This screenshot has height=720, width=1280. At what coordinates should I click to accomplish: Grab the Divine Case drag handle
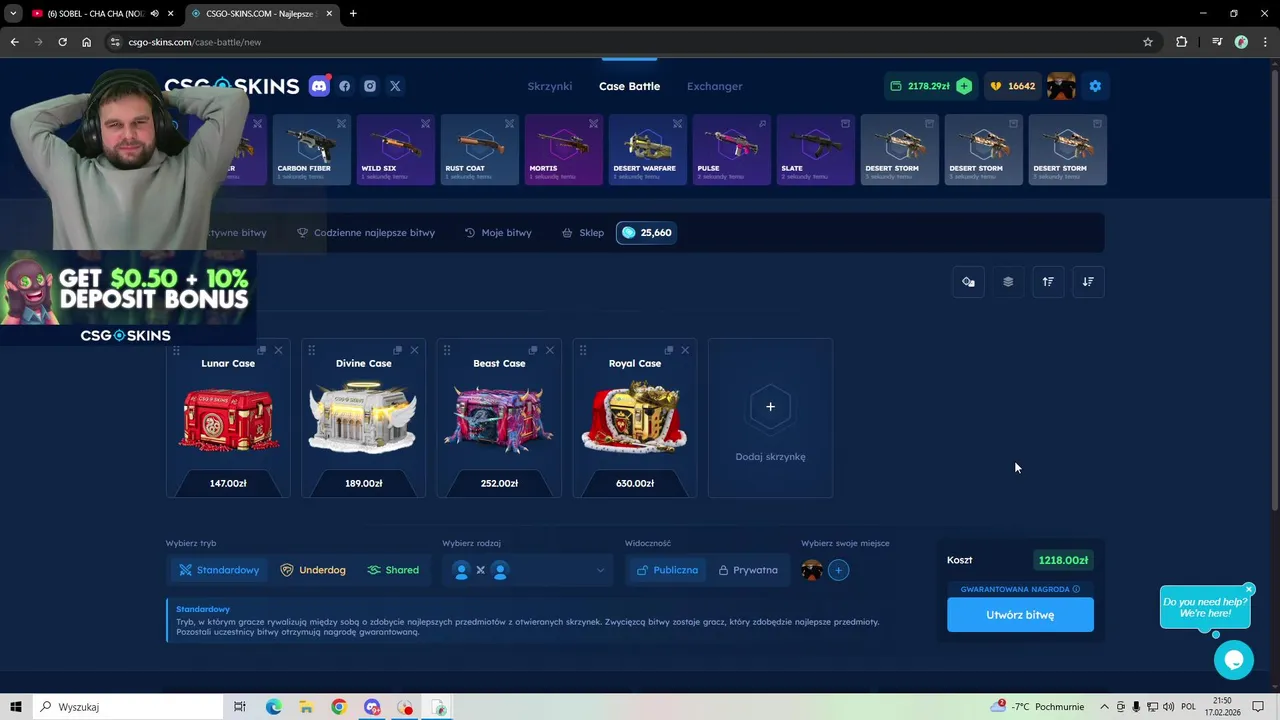pos(311,350)
